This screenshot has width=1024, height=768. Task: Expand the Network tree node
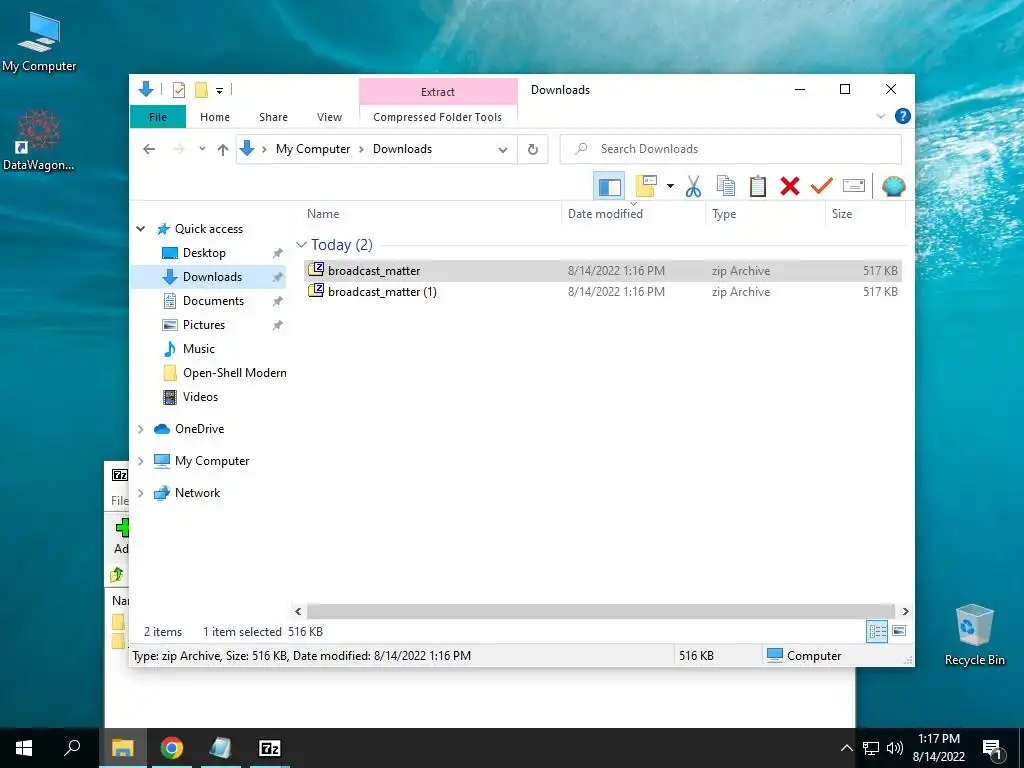coord(140,493)
